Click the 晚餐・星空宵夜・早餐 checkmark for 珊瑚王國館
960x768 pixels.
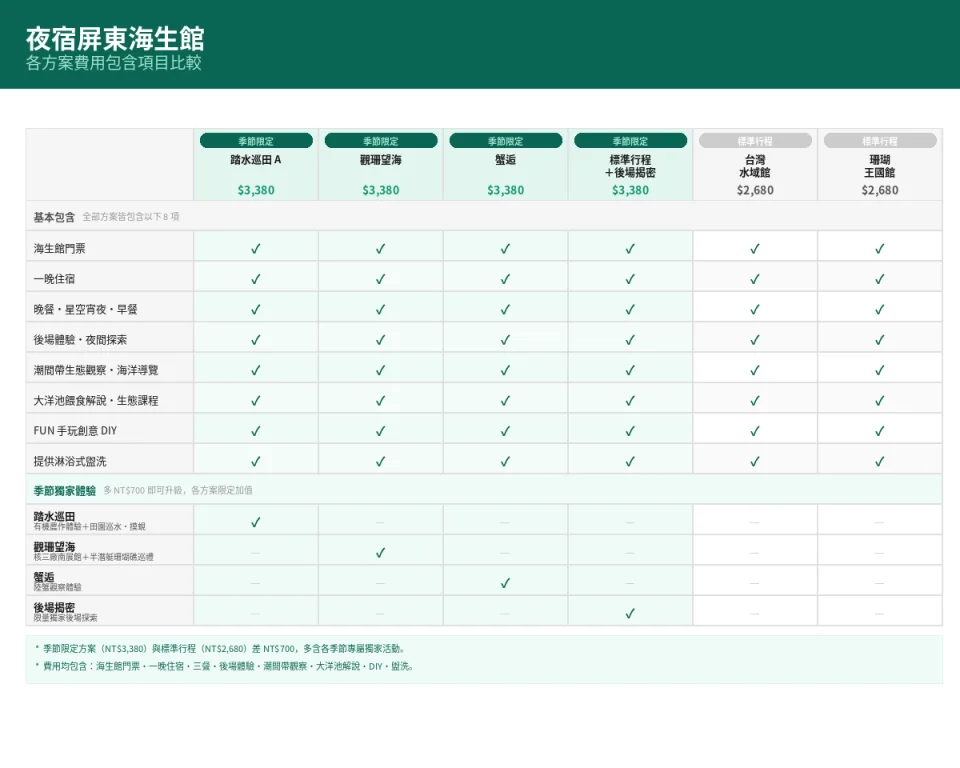coord(880,309)
